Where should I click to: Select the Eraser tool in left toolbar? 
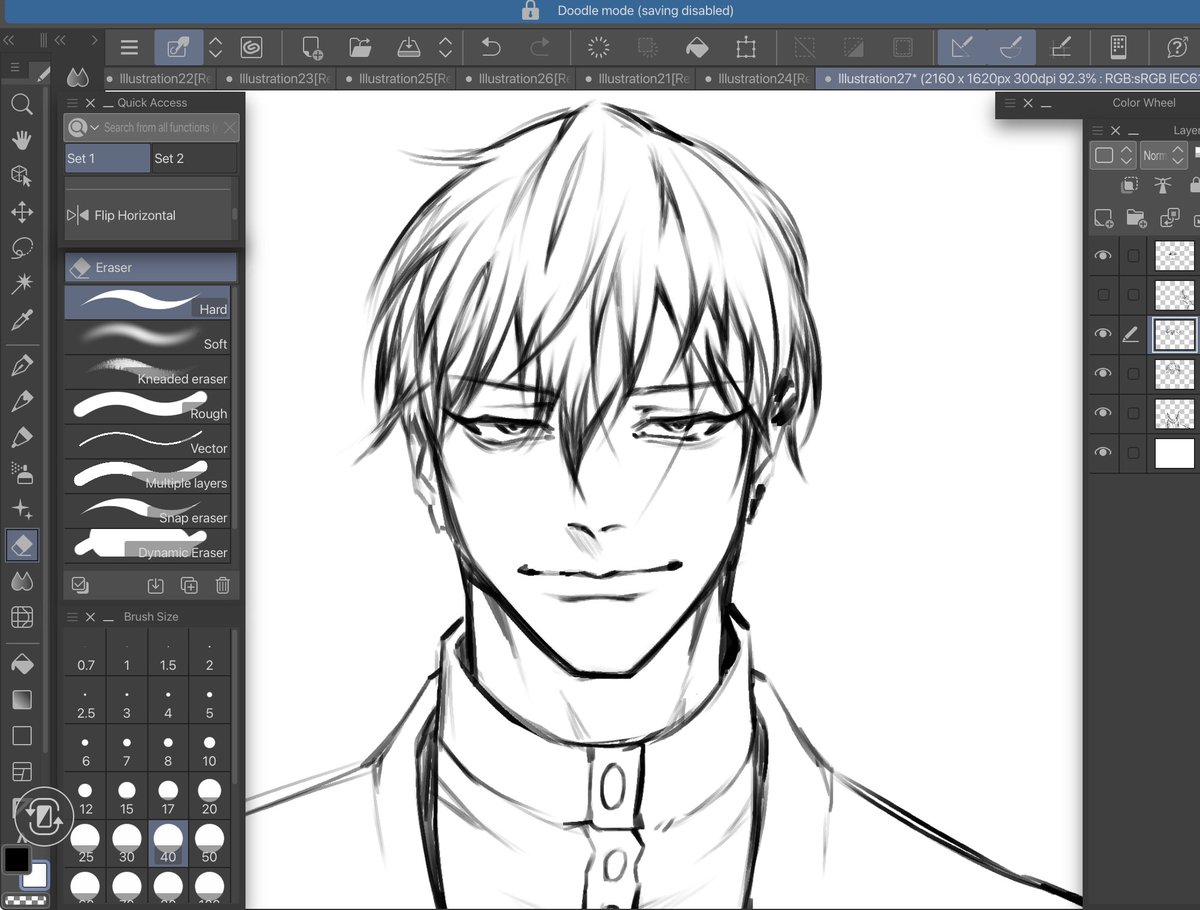click(x=21, y=545)
